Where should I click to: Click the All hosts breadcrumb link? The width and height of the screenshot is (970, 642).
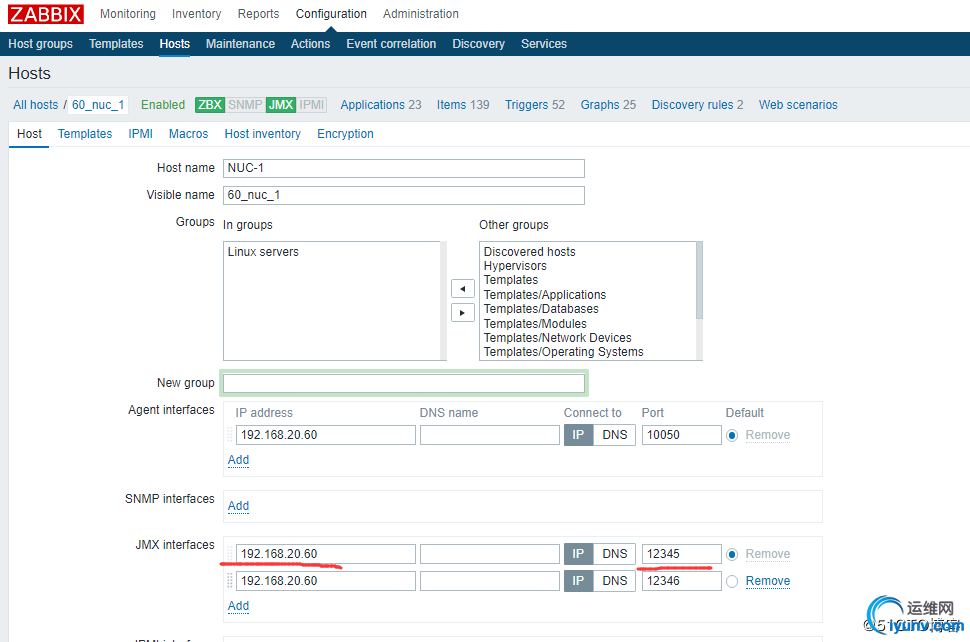35,105
